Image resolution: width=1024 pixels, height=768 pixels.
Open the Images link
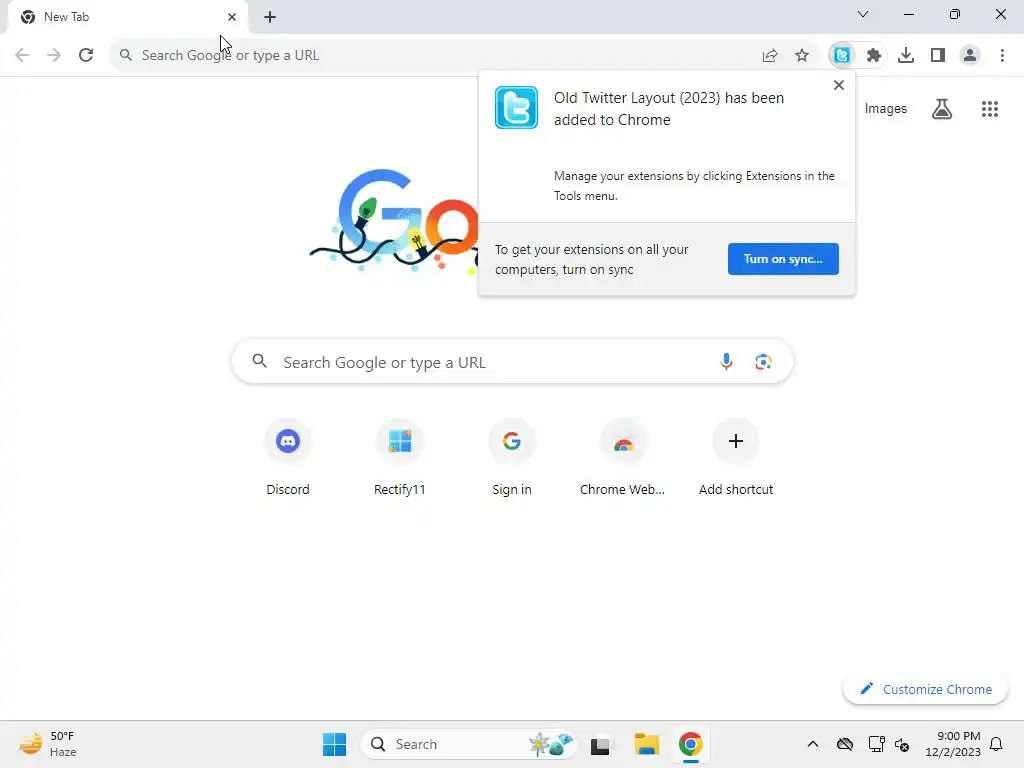[x=886, y=108]
